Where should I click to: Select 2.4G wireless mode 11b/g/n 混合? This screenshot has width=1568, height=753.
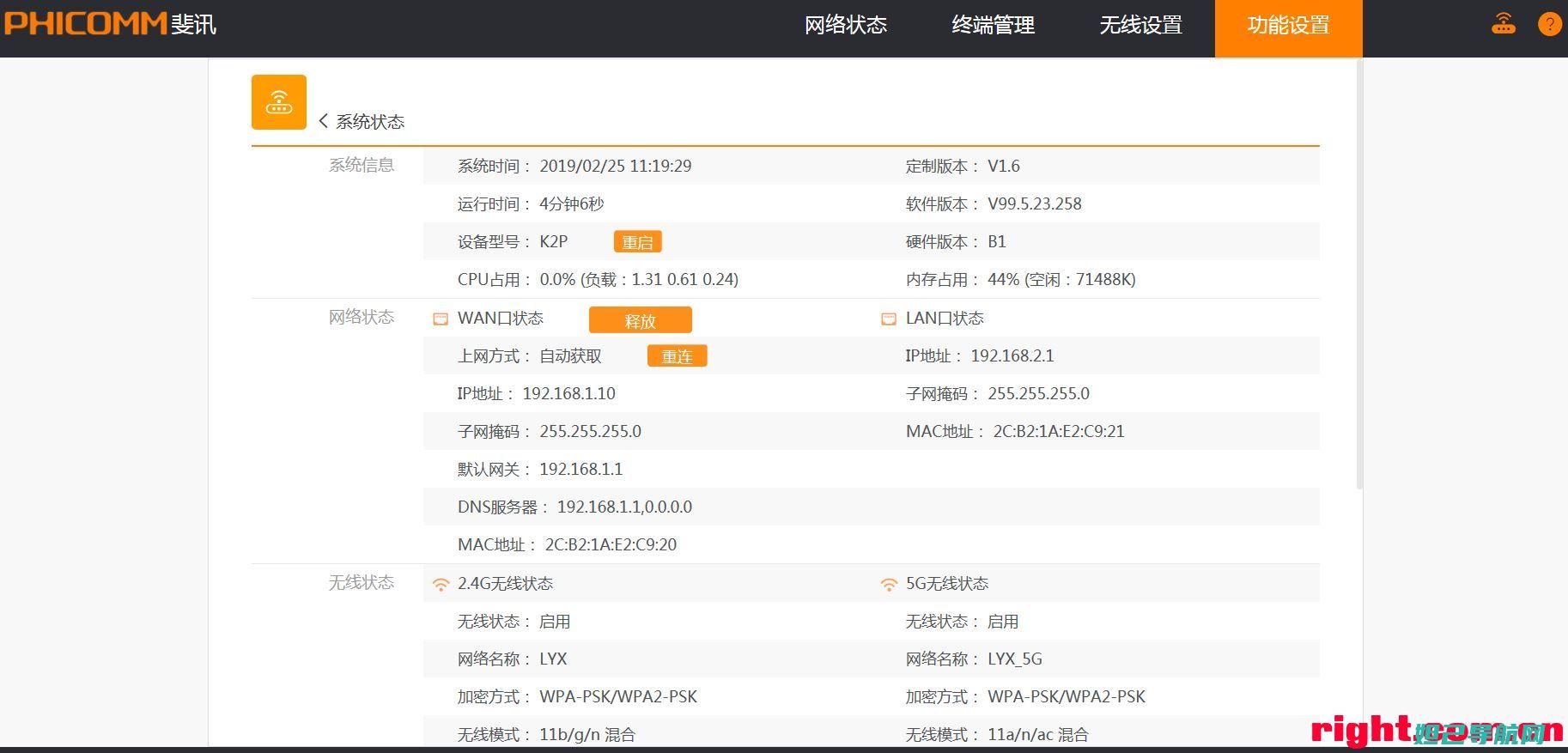586,734
